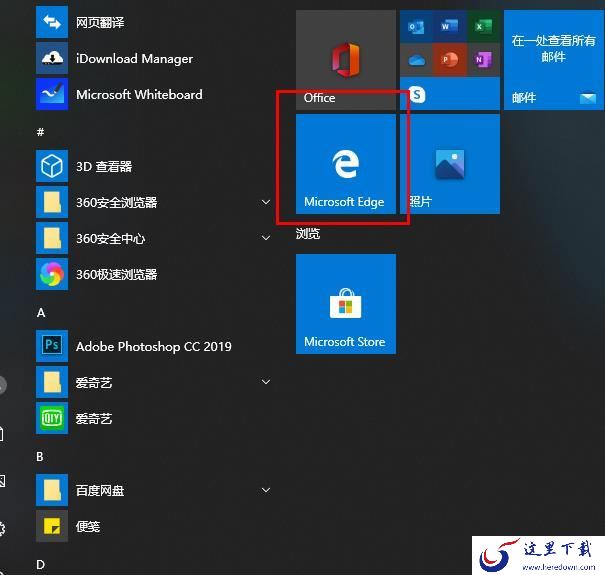
Task: Expand the 爱奇艺 folder chevron
Action: [x=266, y=382]
